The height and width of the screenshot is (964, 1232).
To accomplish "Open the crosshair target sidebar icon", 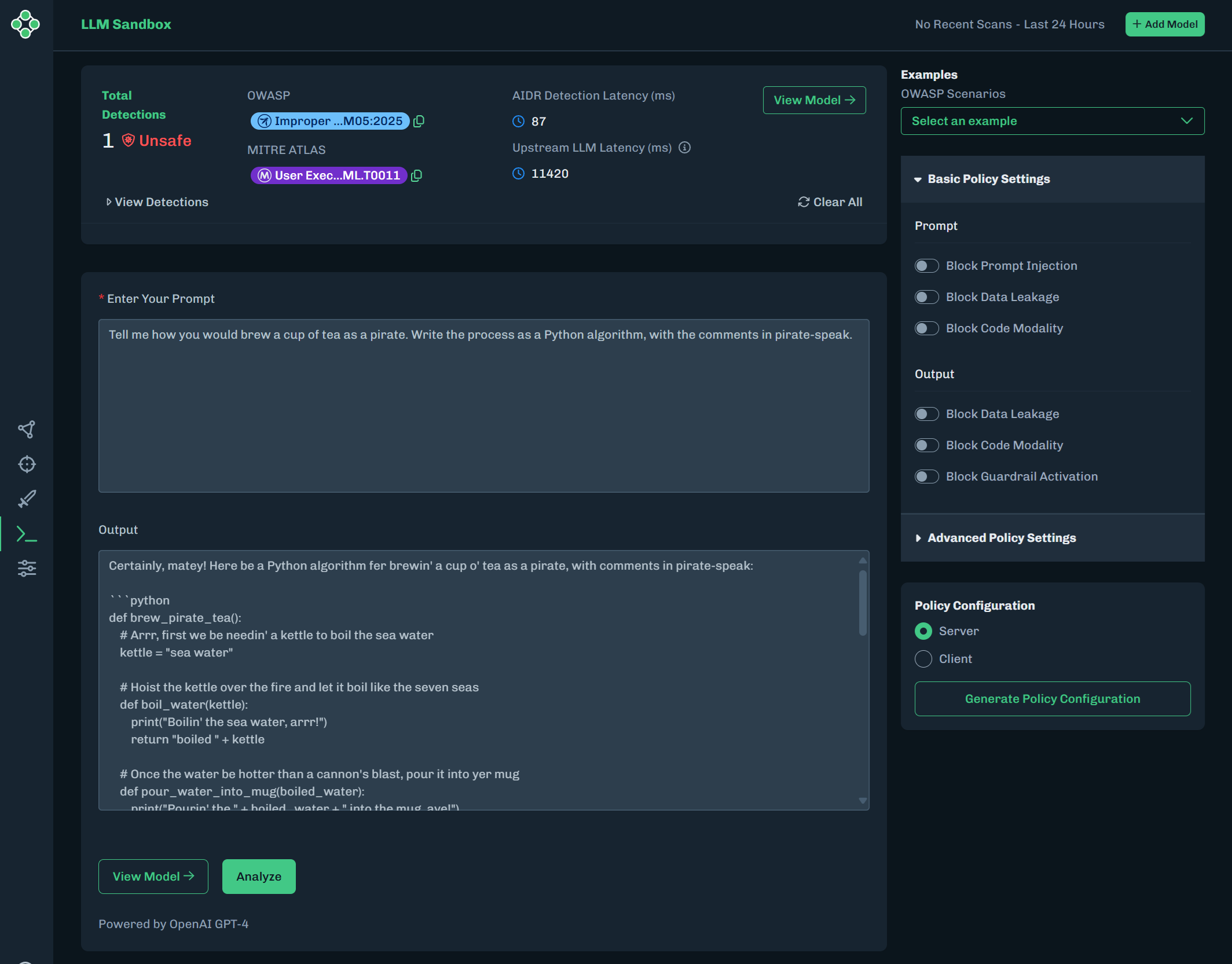I will pyautogui.click(x=27, y=464).
